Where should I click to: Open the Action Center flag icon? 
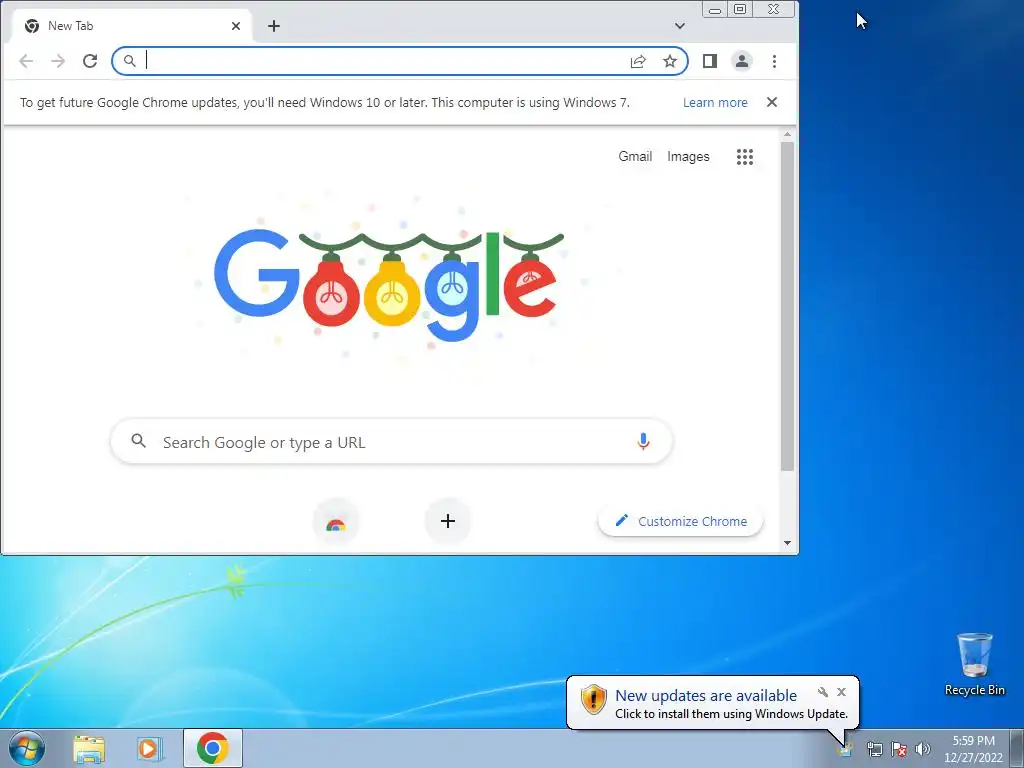[899, 749]
